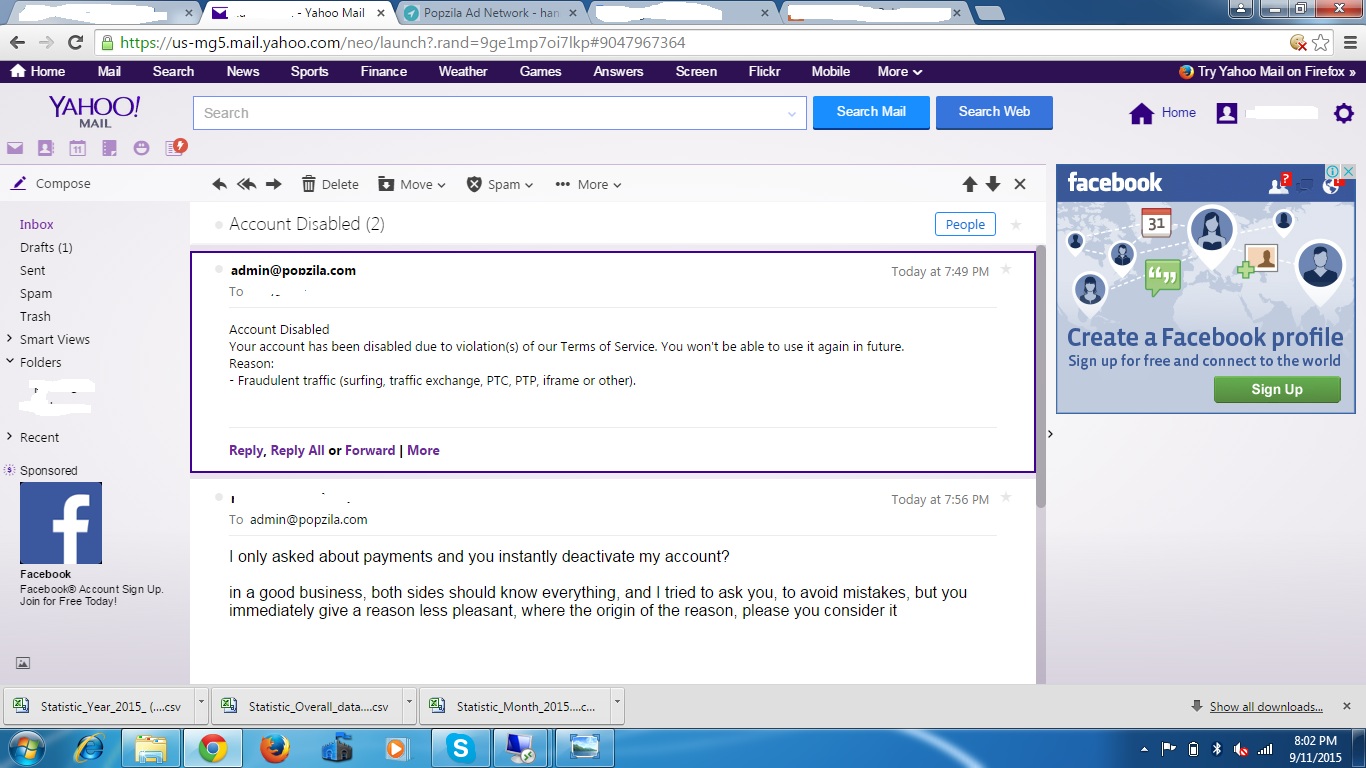The width and height of the screenshot is (1366, 768).
Task: Open the settings gear icon
Action: (x=1344, y=113)
